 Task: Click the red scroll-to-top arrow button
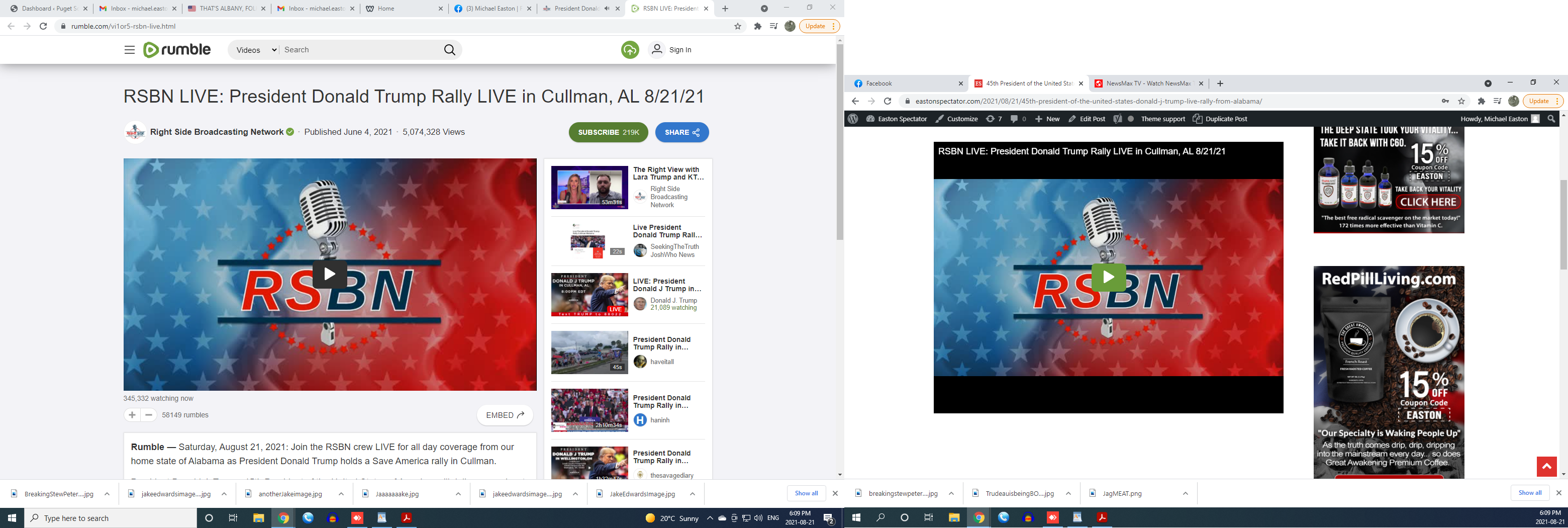click(x=1546, y=467)
